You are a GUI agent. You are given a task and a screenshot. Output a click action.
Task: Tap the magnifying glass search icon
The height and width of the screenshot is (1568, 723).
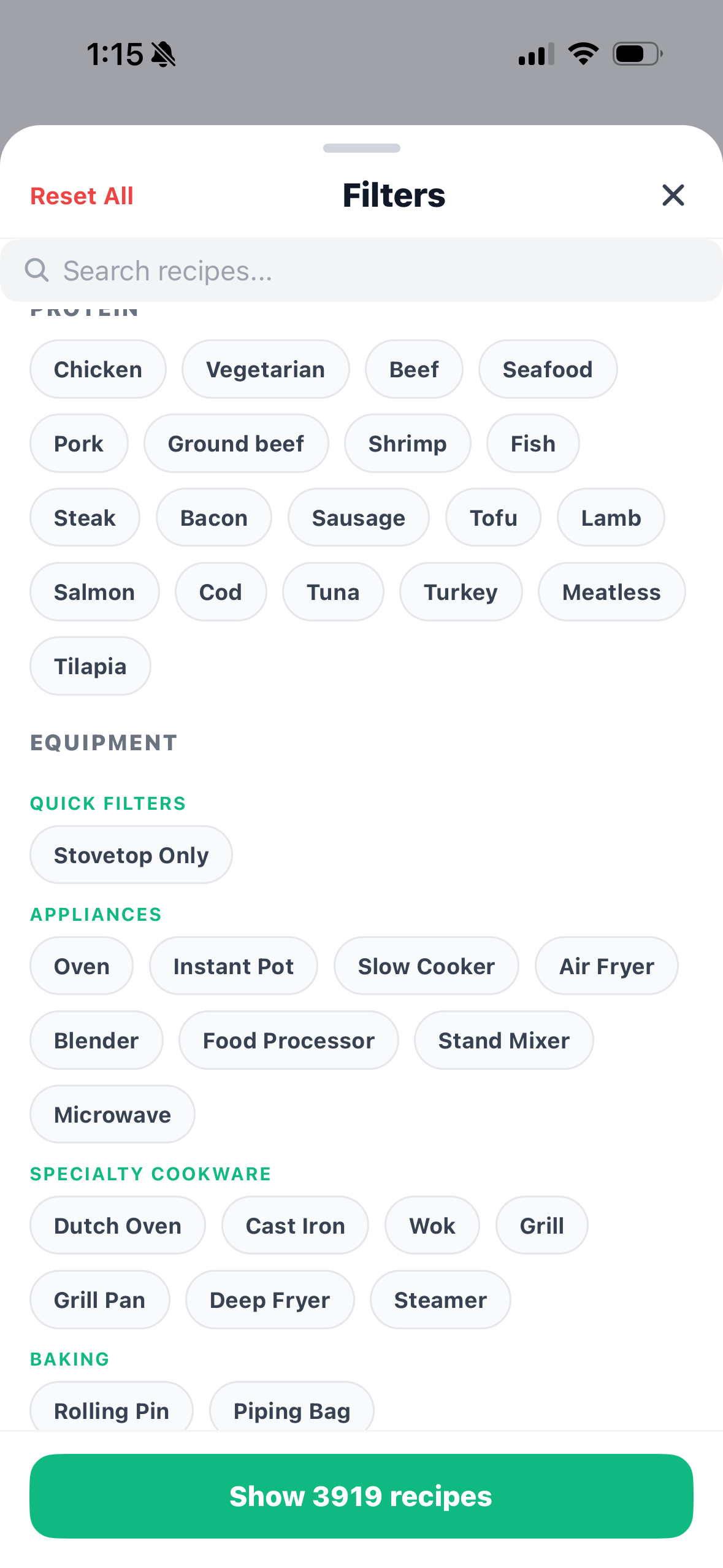(x=37, y=270)
